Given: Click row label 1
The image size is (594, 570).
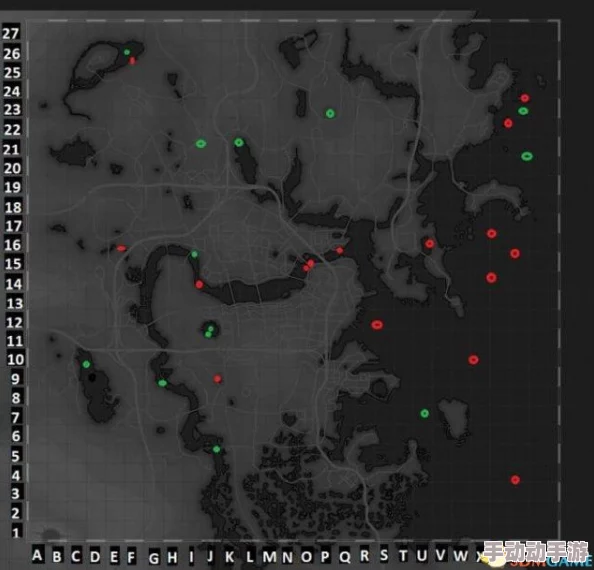Looking at the screenshot, I should (16, 533).
